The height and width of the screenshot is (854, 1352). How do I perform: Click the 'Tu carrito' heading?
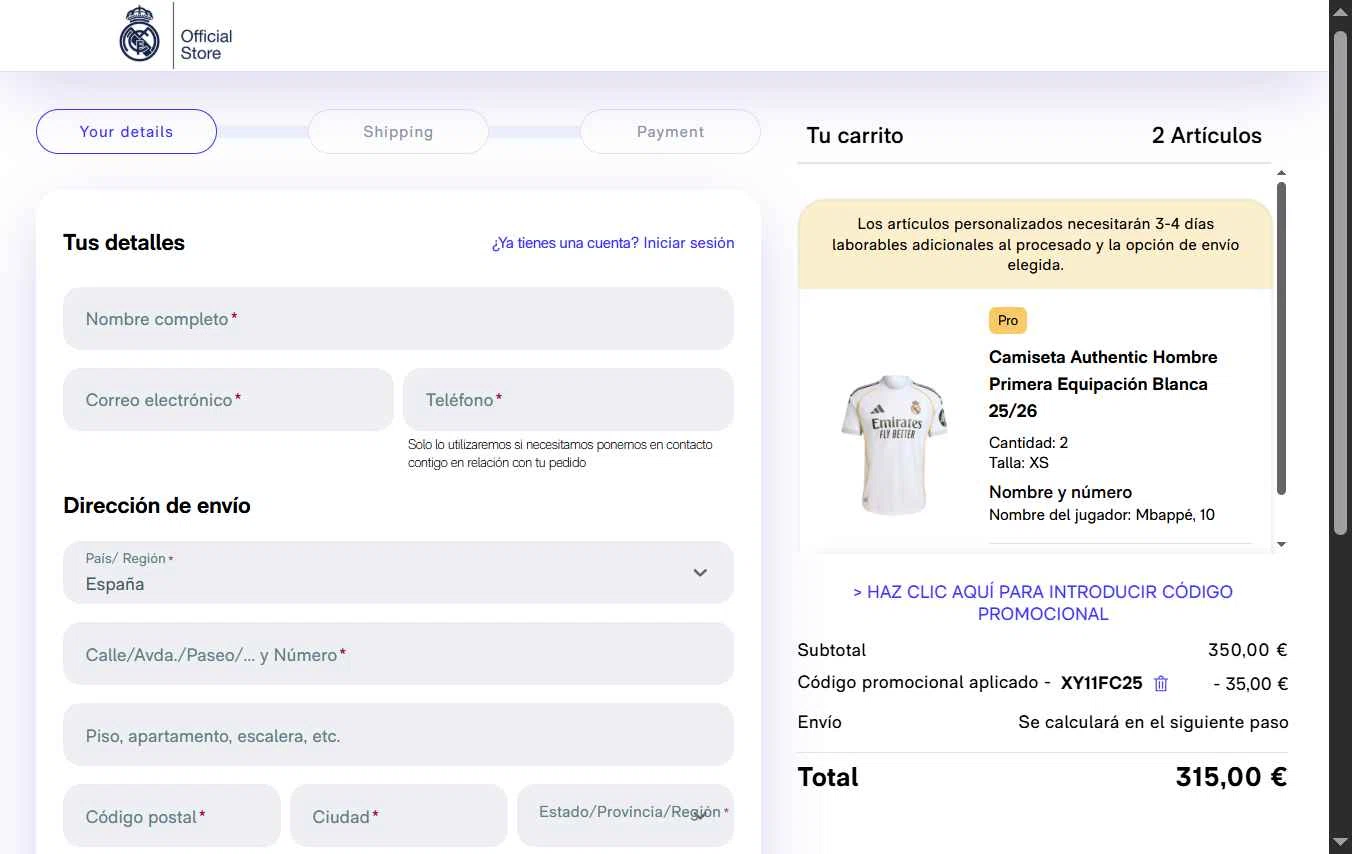pyautogui.click(x=855, y=136)
